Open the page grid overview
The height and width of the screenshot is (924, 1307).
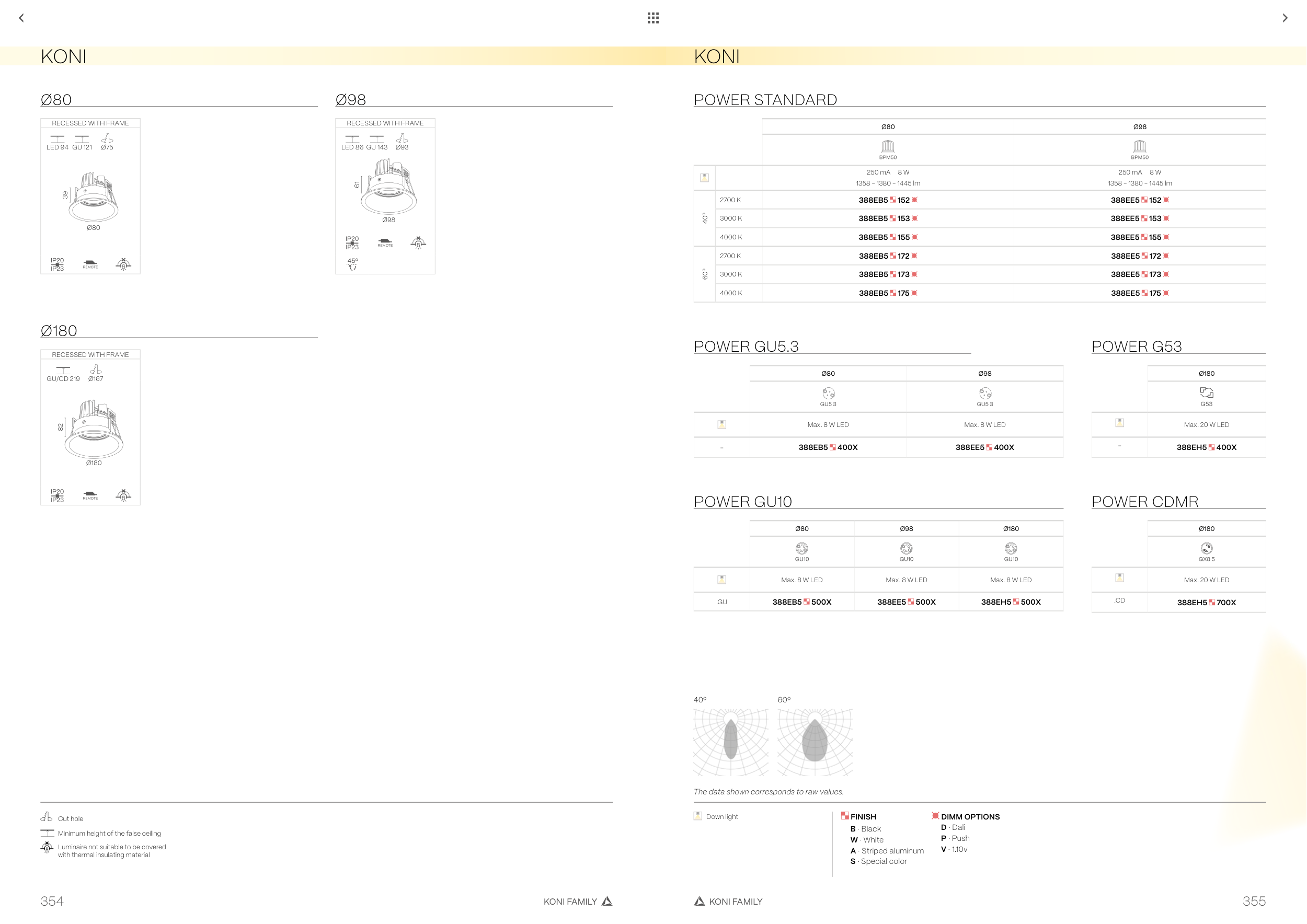point(653,18)
